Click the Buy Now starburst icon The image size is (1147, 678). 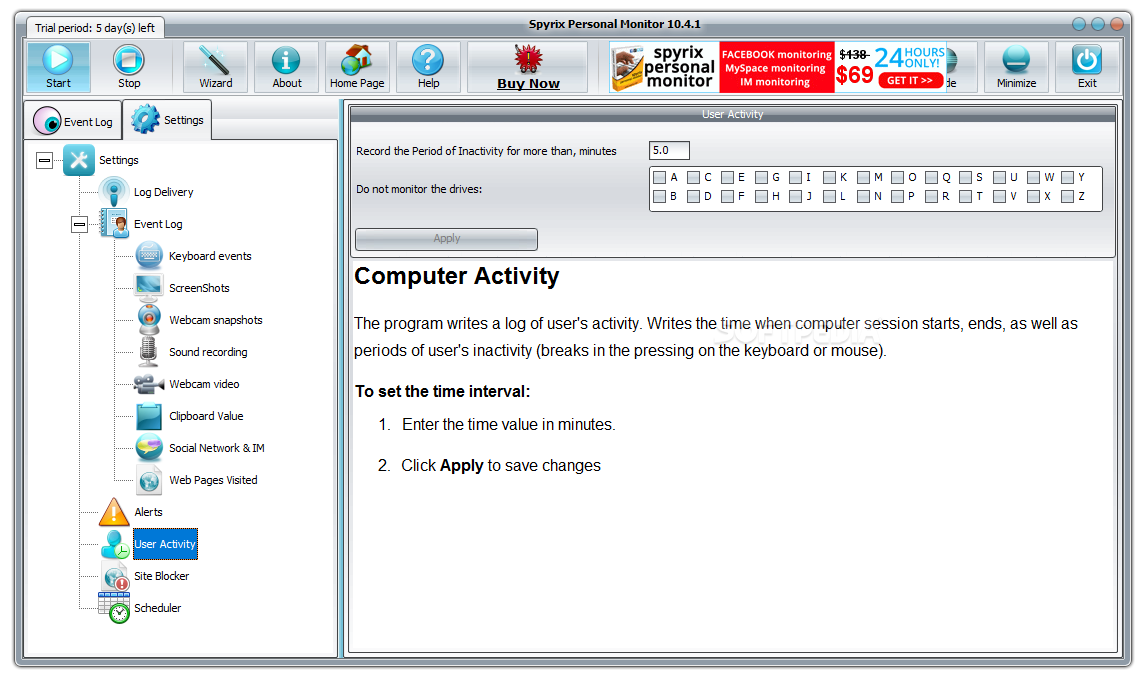tap(528, 59)
